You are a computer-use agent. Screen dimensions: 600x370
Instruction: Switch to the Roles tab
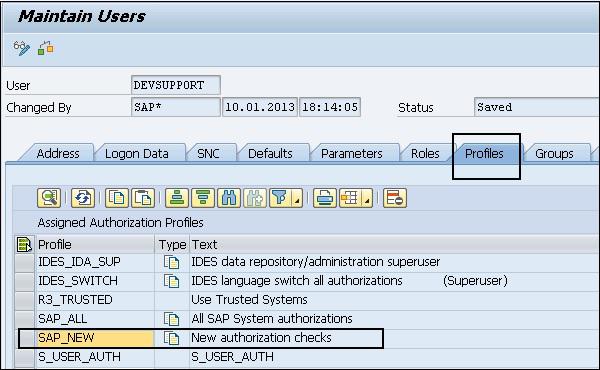425,153
